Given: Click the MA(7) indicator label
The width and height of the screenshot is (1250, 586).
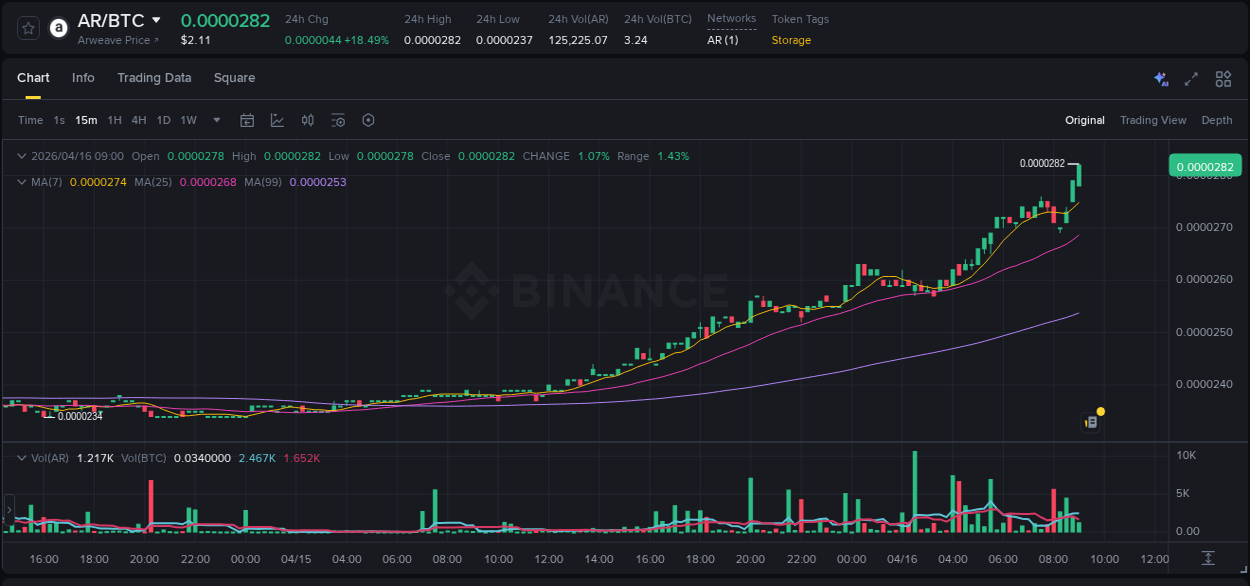Looking at the screenshot, I should tap(46, 182).
